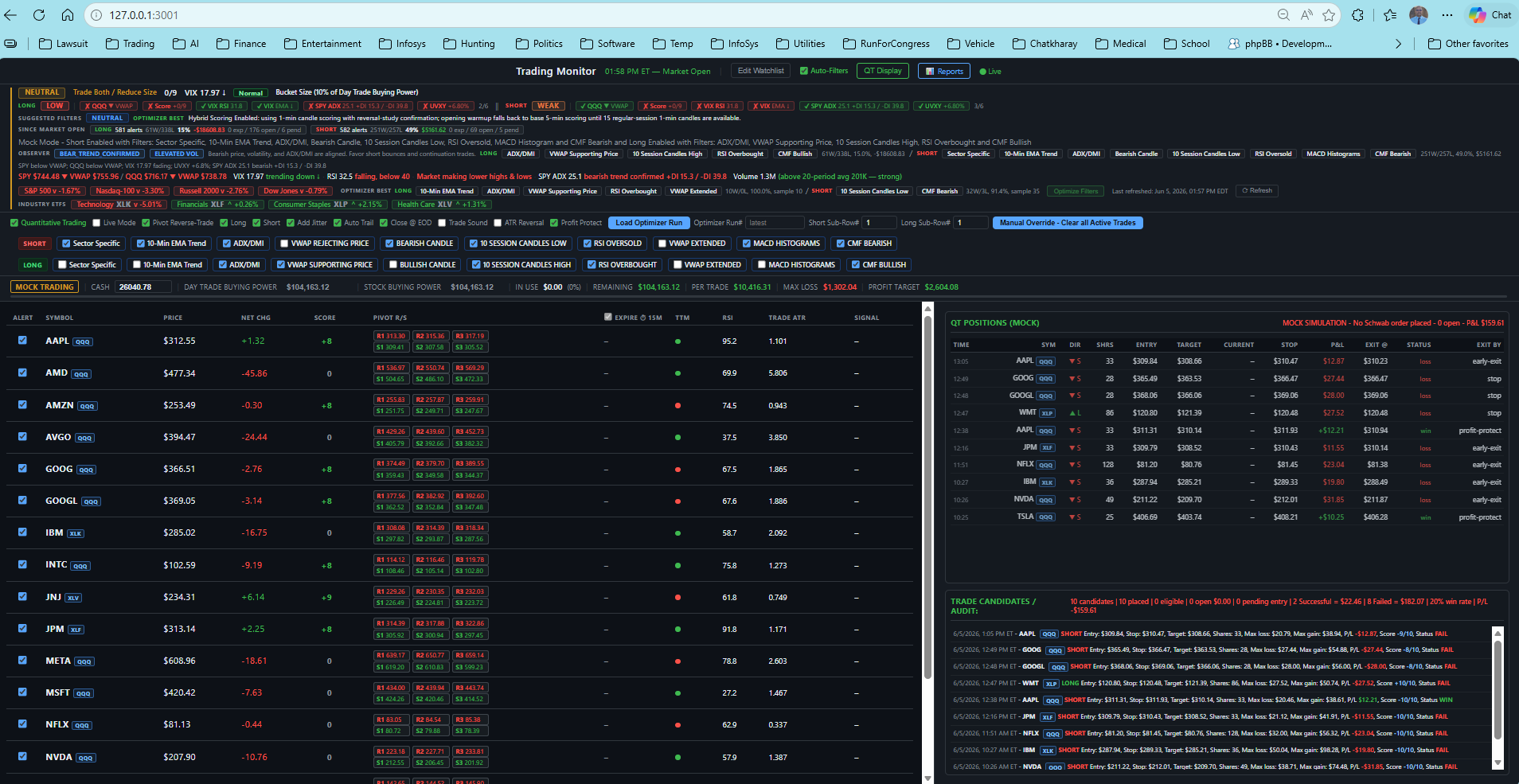
Task: Open browser home page icon
Action: (x=68, y=14)
